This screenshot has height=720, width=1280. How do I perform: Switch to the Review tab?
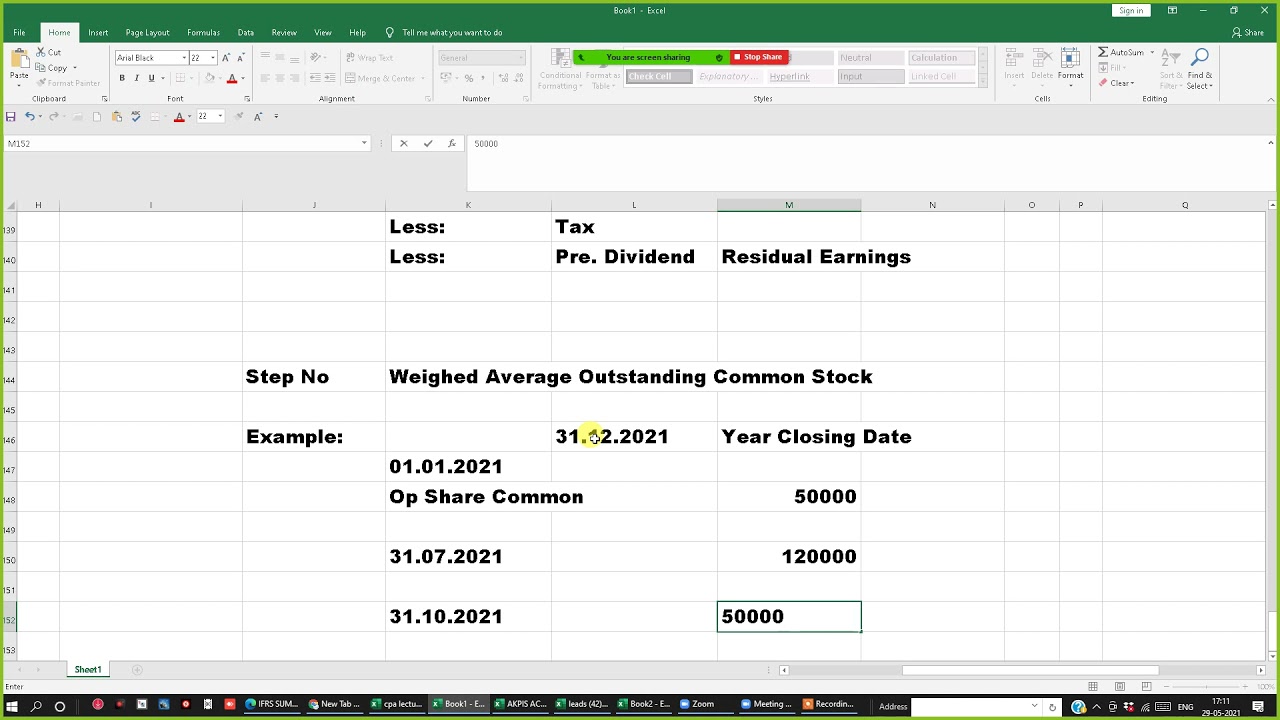[x=284, y=32]
